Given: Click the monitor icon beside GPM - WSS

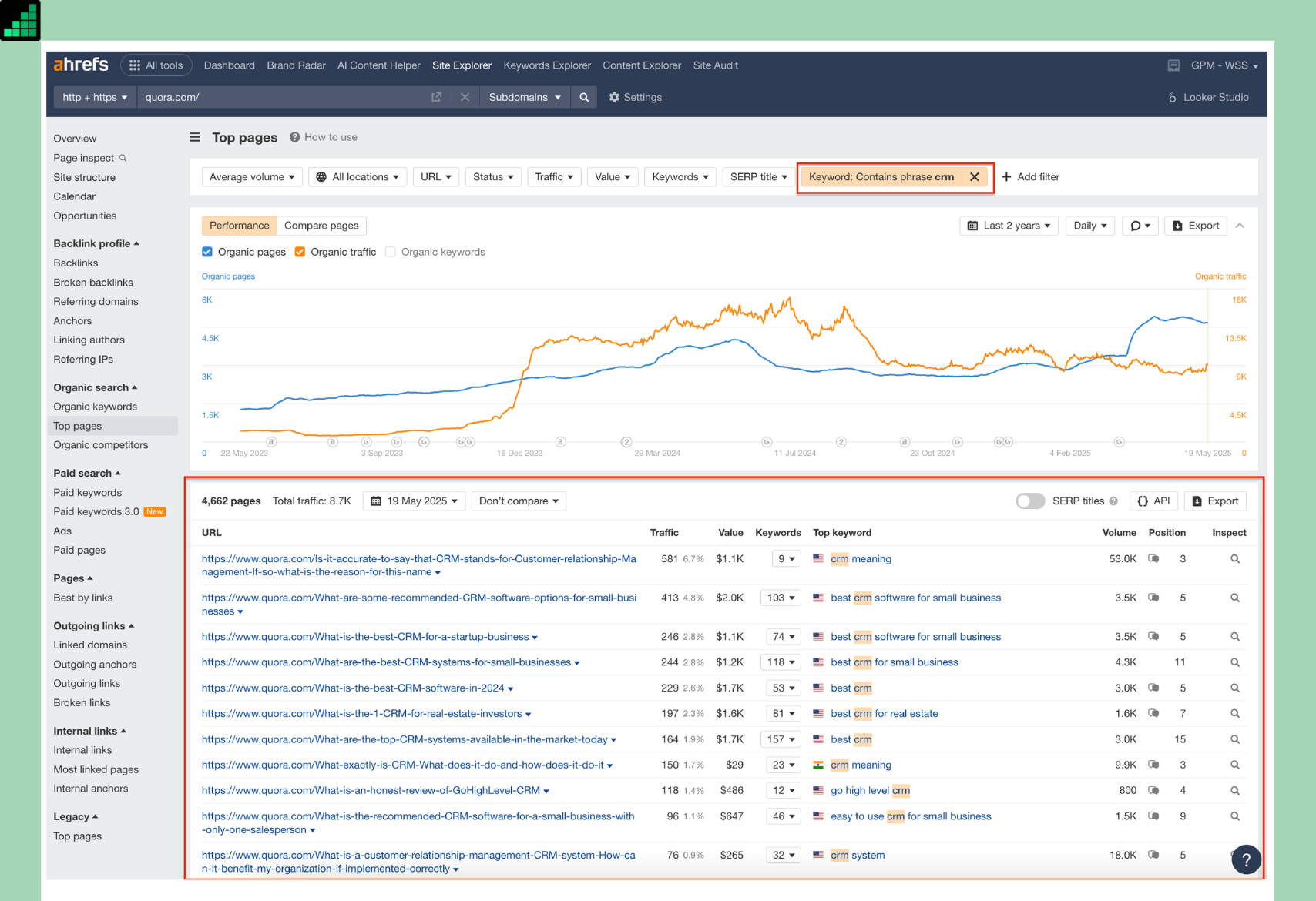Looking at the screenshot, I should pos(1173,65).
